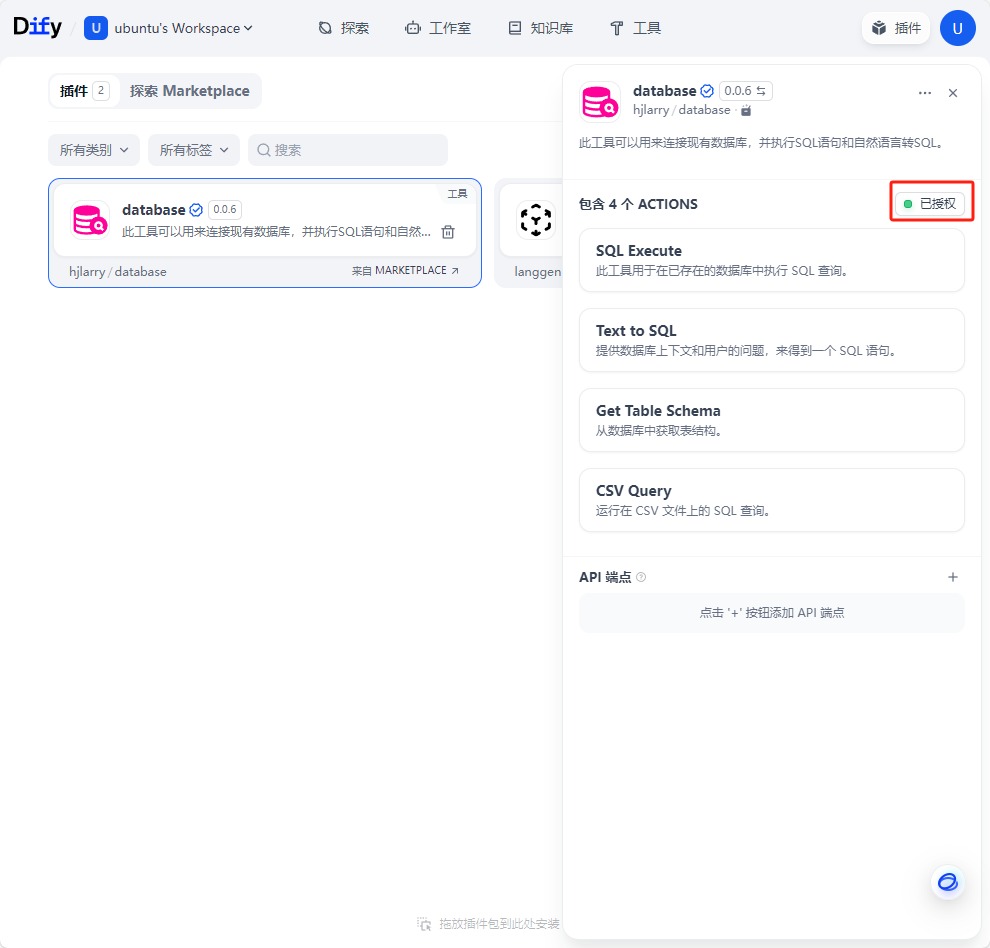The height and width of the screenshot is (948, 990).
Task: Close the database detail panel
Action: pyautogui.click(x=953, y=93)
